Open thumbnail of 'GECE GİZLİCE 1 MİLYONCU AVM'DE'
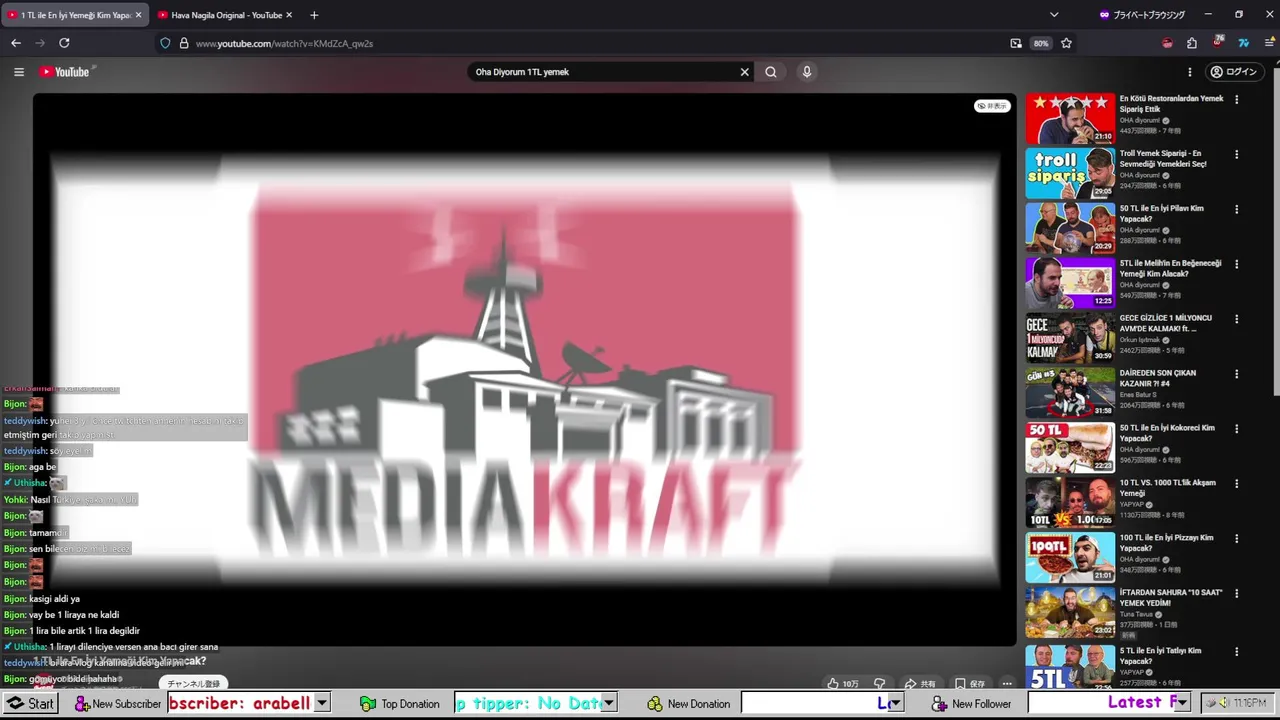The width and height of the screenshot is (1280, 720). click(x=1070, y=338)
